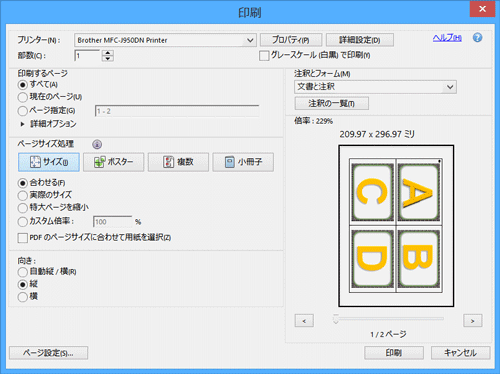Viewport: 500px width, 374px height.
Task: Open ページ設定 page setup button
Action: [x=49, y=353]
